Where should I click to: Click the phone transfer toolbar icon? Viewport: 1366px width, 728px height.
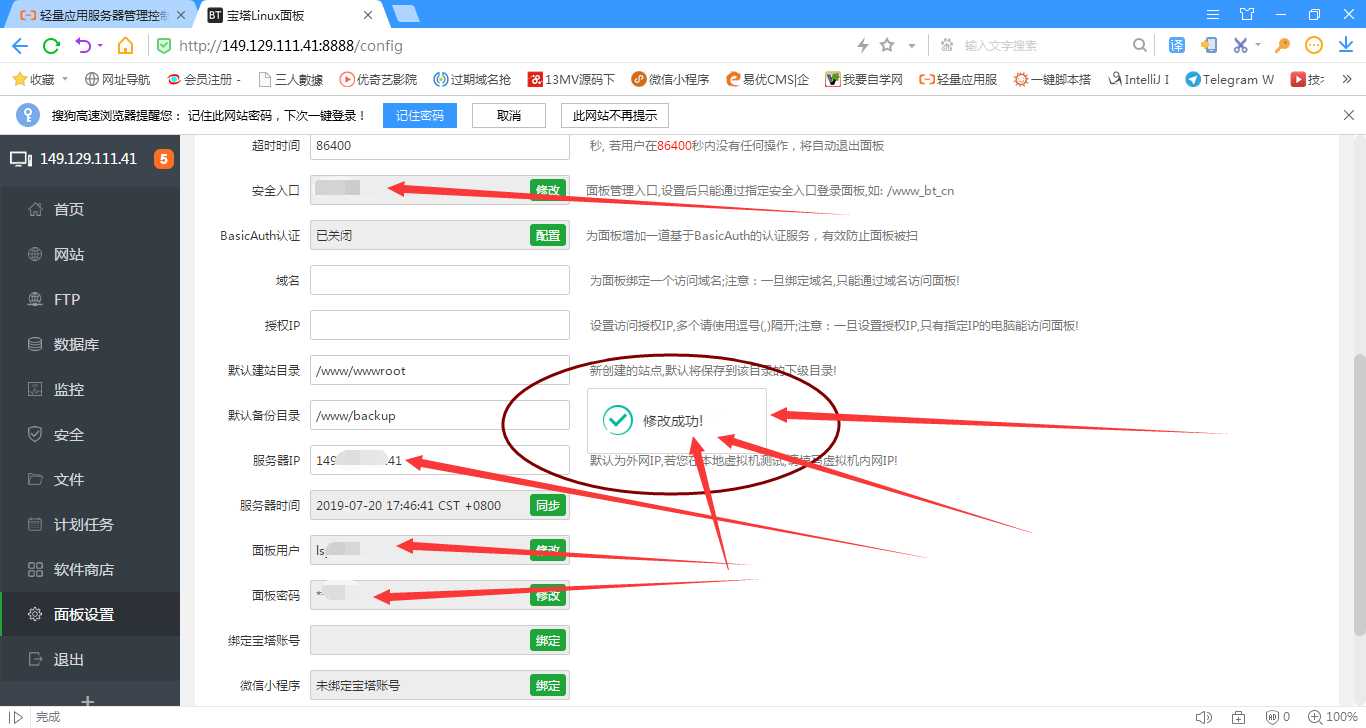coord(1209,45)
